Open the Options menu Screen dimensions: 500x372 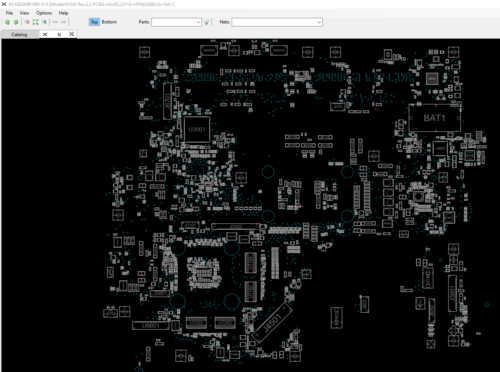click(x=44, y=13)
